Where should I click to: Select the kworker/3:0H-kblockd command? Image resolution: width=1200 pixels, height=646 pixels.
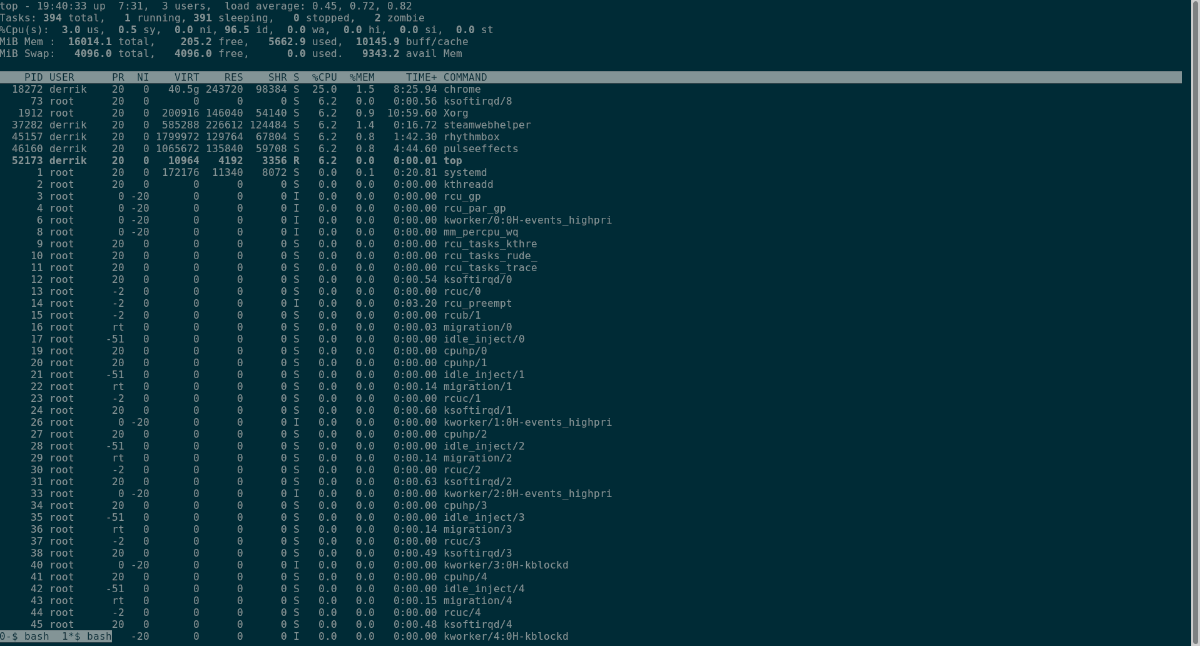[x=506, y=565]
